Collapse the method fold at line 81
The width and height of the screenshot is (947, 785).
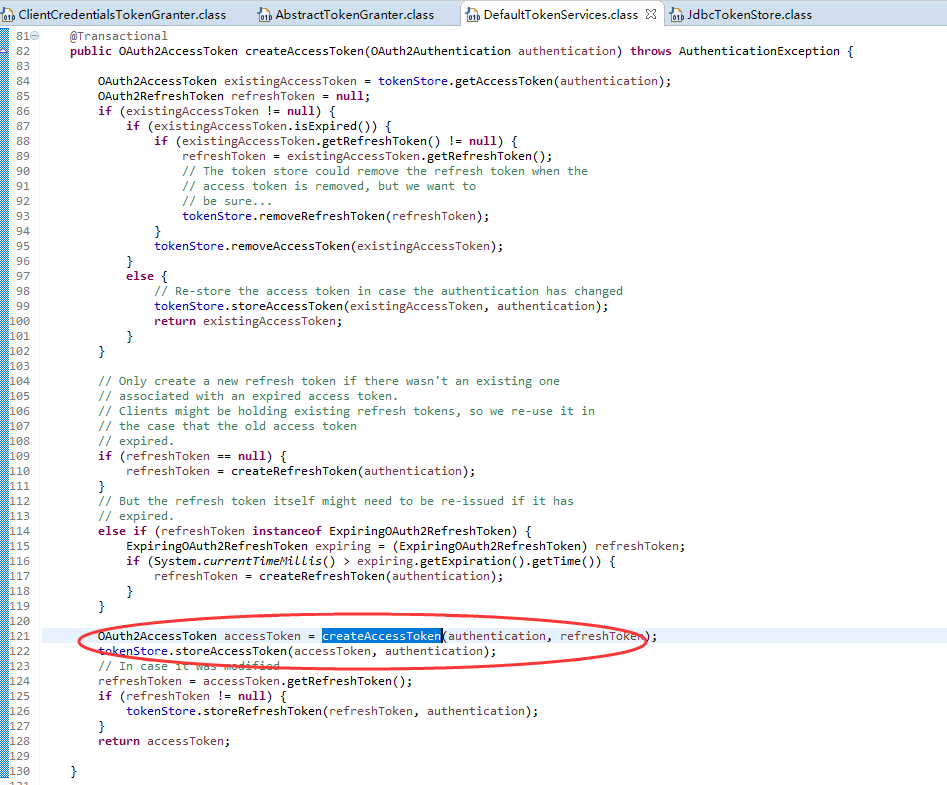pos(34,36)
